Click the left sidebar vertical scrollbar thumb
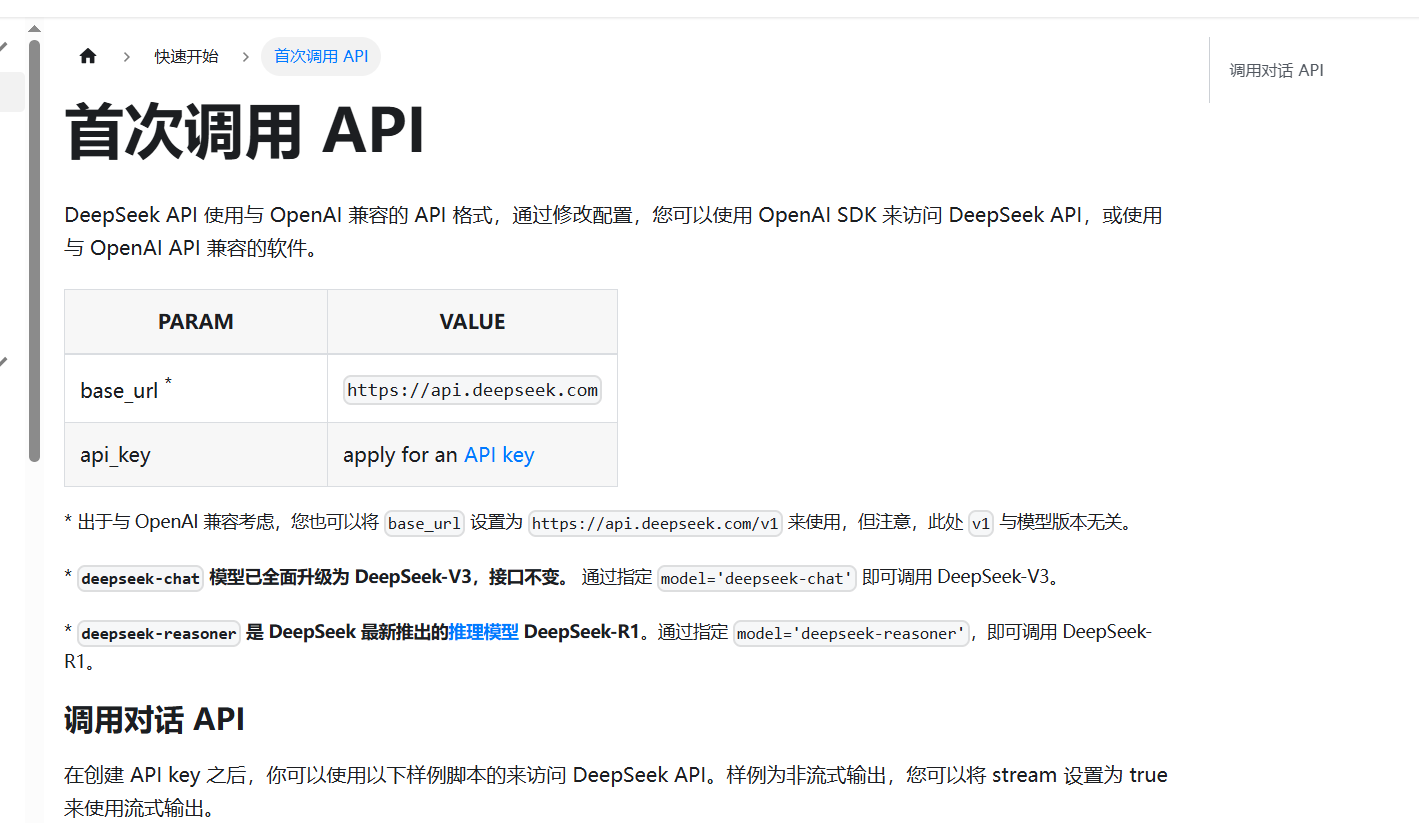This screenshot has width=1419, height=823. coord(34,250)
